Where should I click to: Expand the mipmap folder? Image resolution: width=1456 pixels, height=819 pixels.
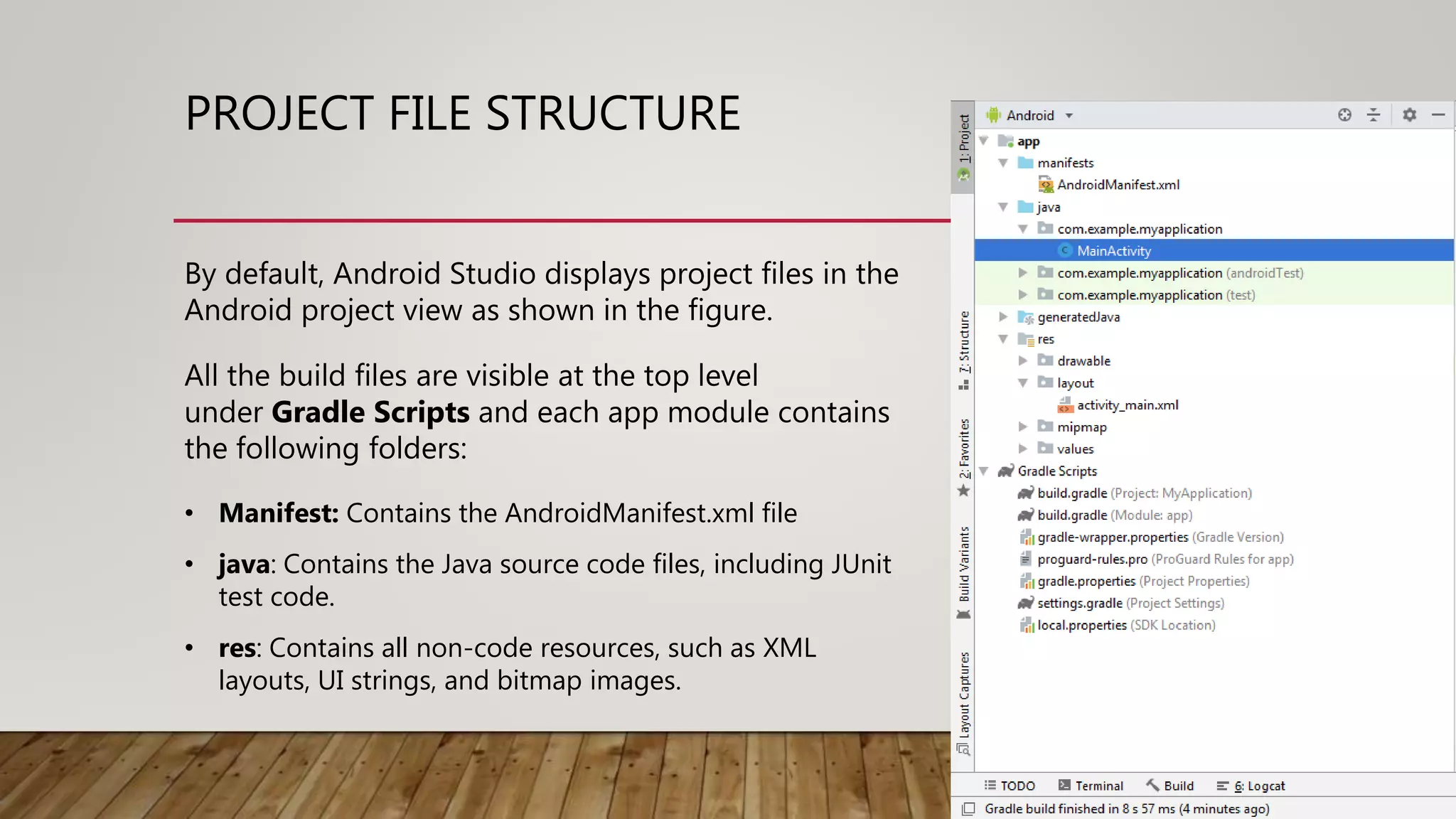1023,427
